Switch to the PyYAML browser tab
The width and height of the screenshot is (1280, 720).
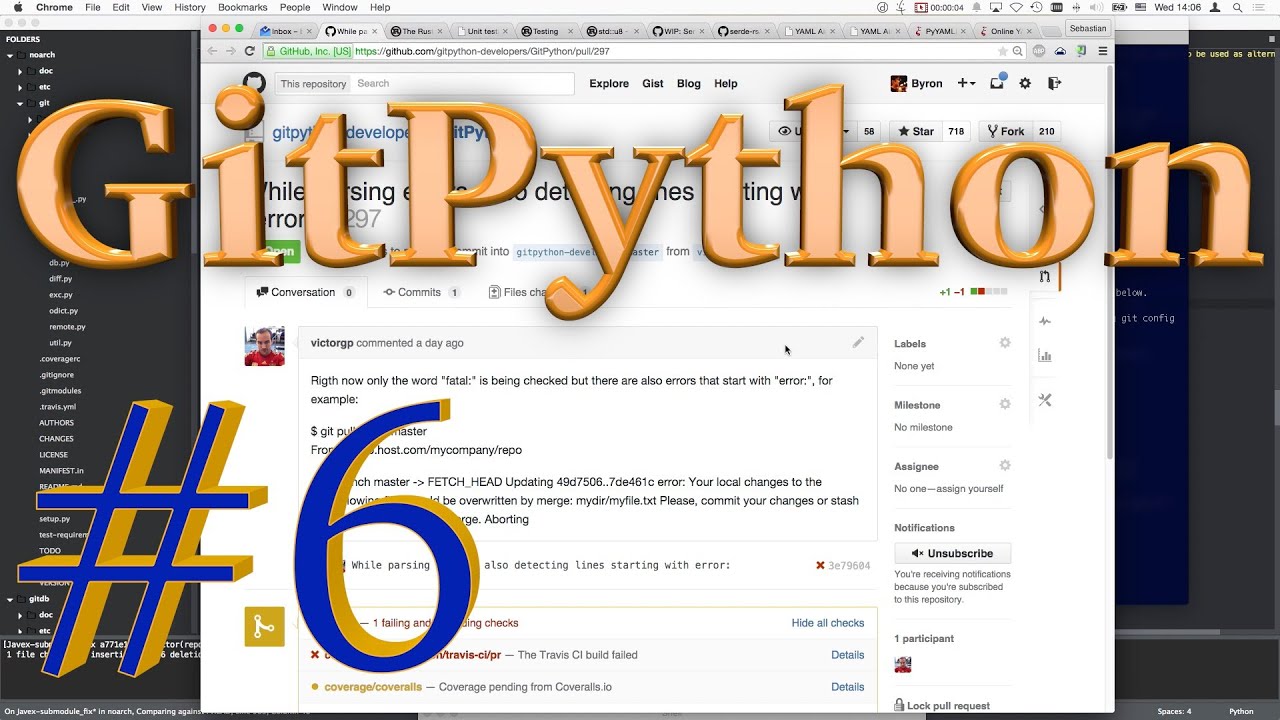[x=940, y=31]
